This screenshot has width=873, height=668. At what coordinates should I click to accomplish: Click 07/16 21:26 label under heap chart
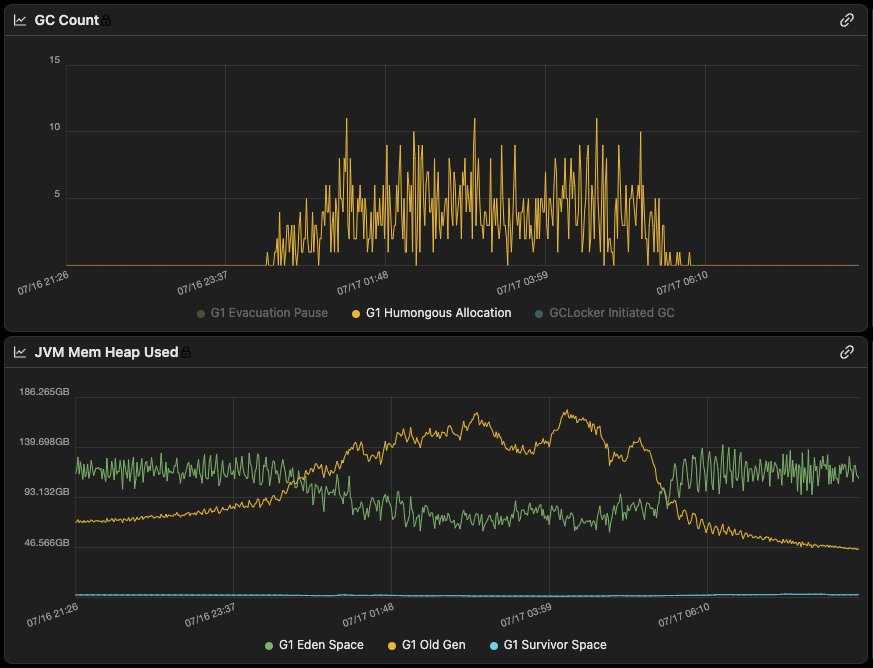click(x=52, y=615)
